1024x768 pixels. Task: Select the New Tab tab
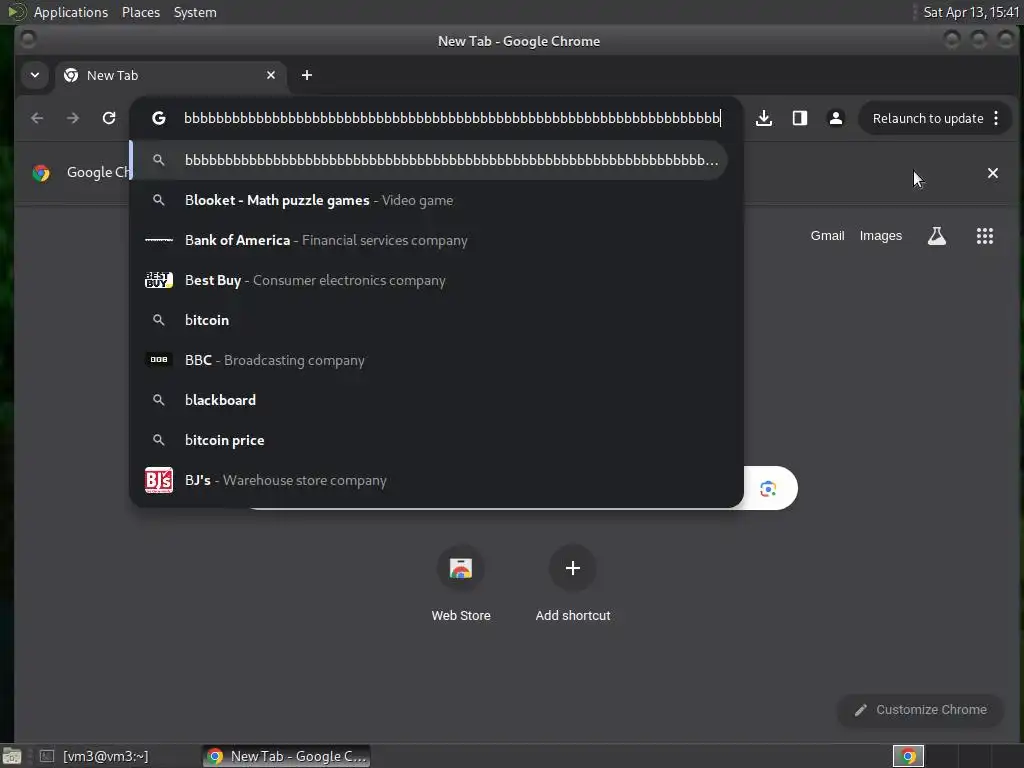pos(170,75)
